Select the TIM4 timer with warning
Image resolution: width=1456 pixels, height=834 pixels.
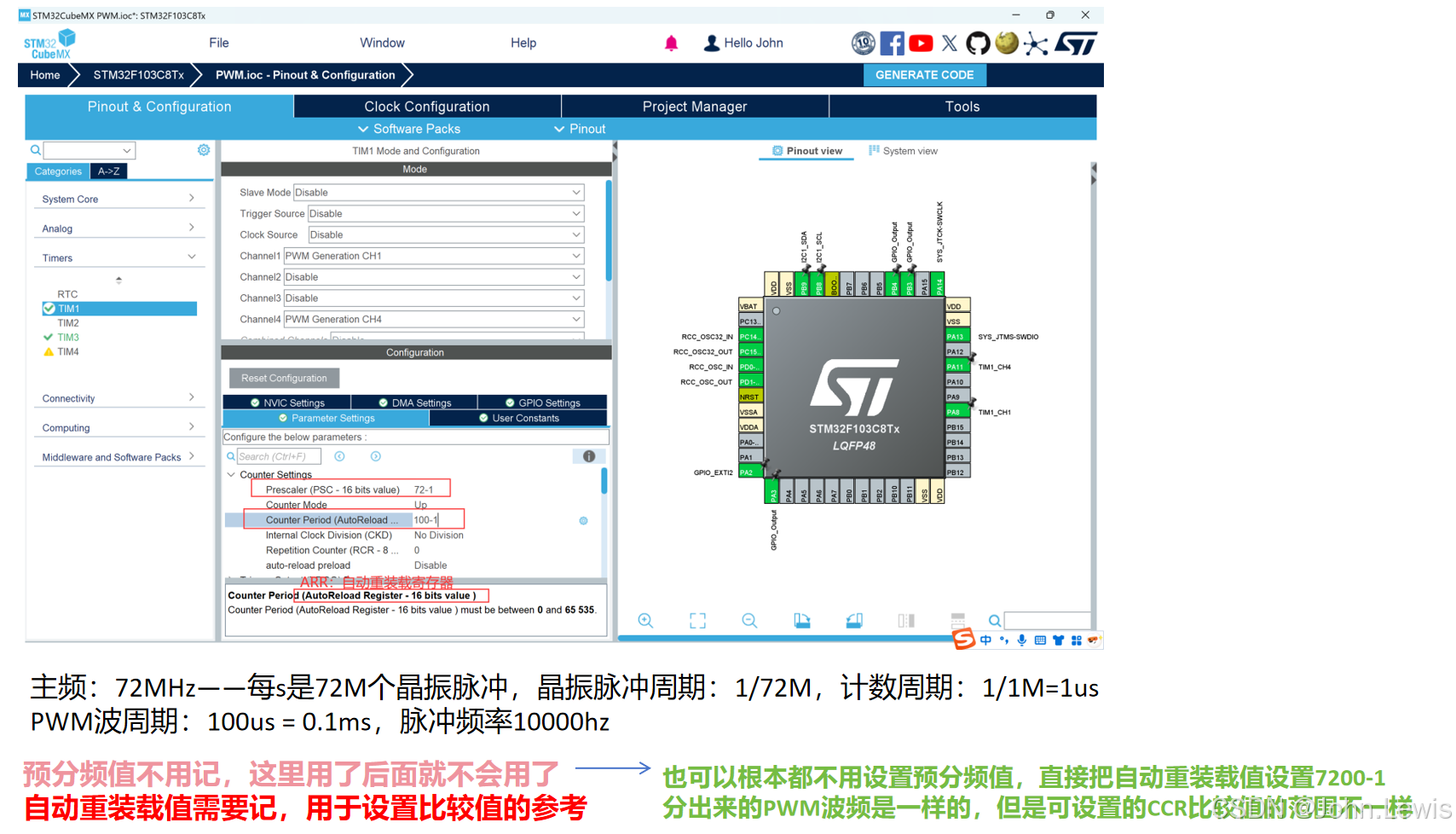pyautogui.click(x=68, y=352)
